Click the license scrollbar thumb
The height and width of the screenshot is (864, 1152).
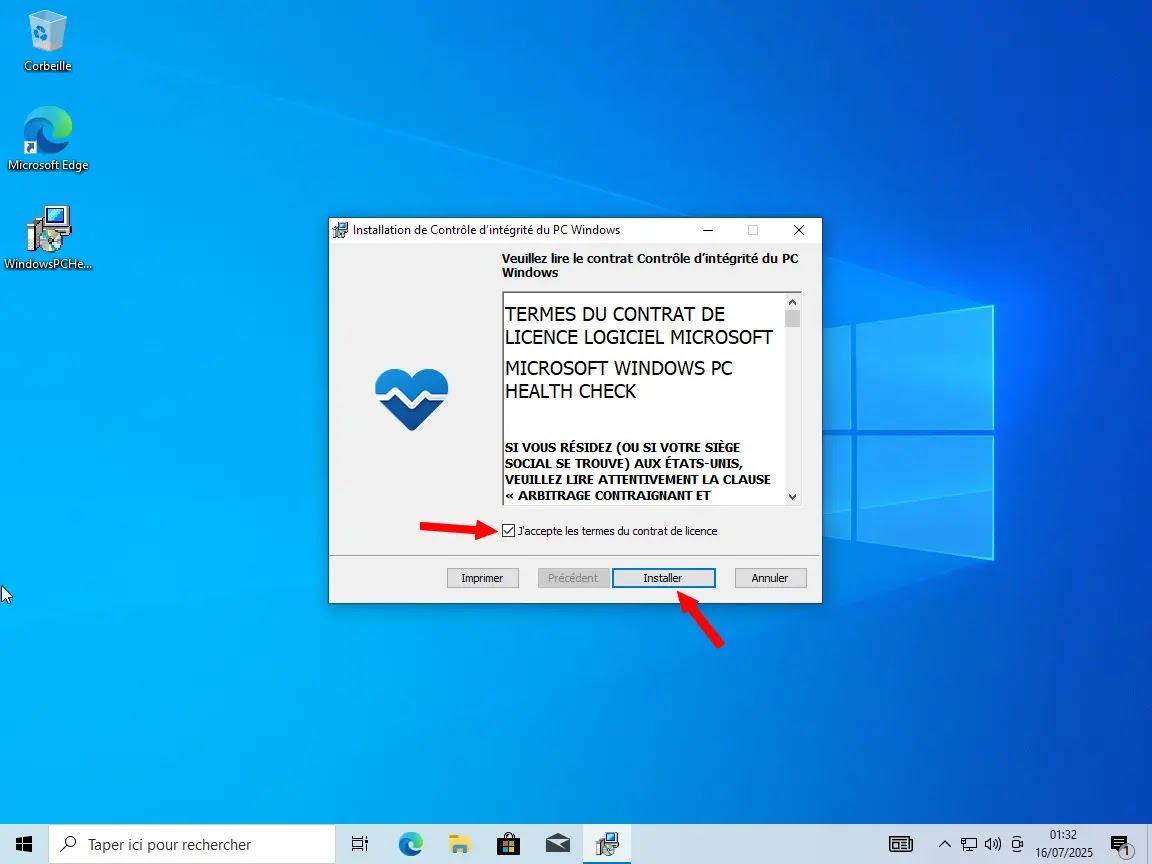[792, 319]
